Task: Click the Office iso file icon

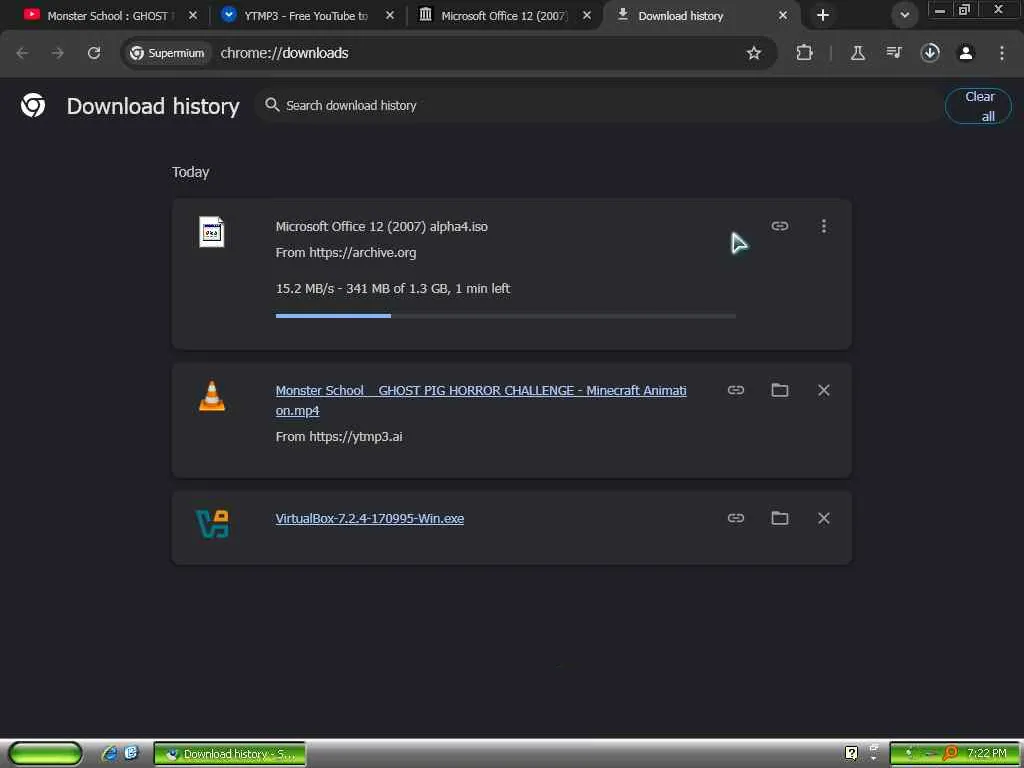Action: pos(212,232)
